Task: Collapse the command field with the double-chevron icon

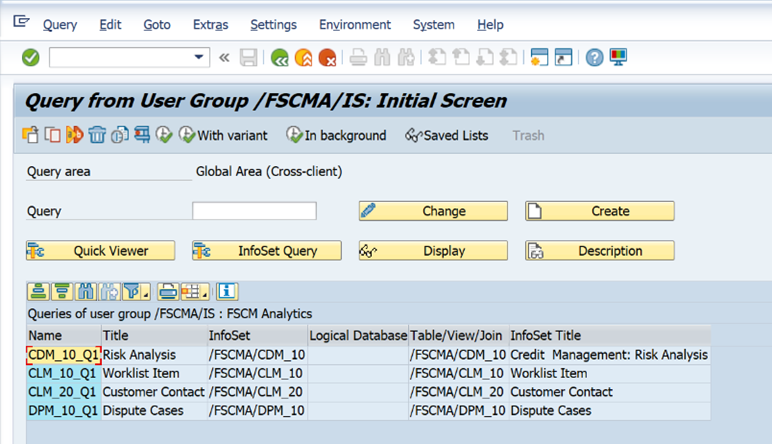Action: tap(224, 58)
